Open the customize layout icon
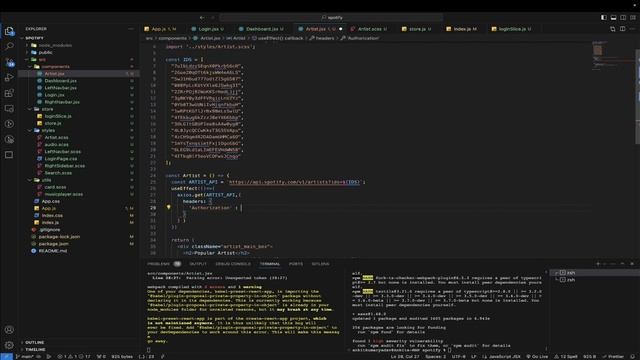 point(633,18)
